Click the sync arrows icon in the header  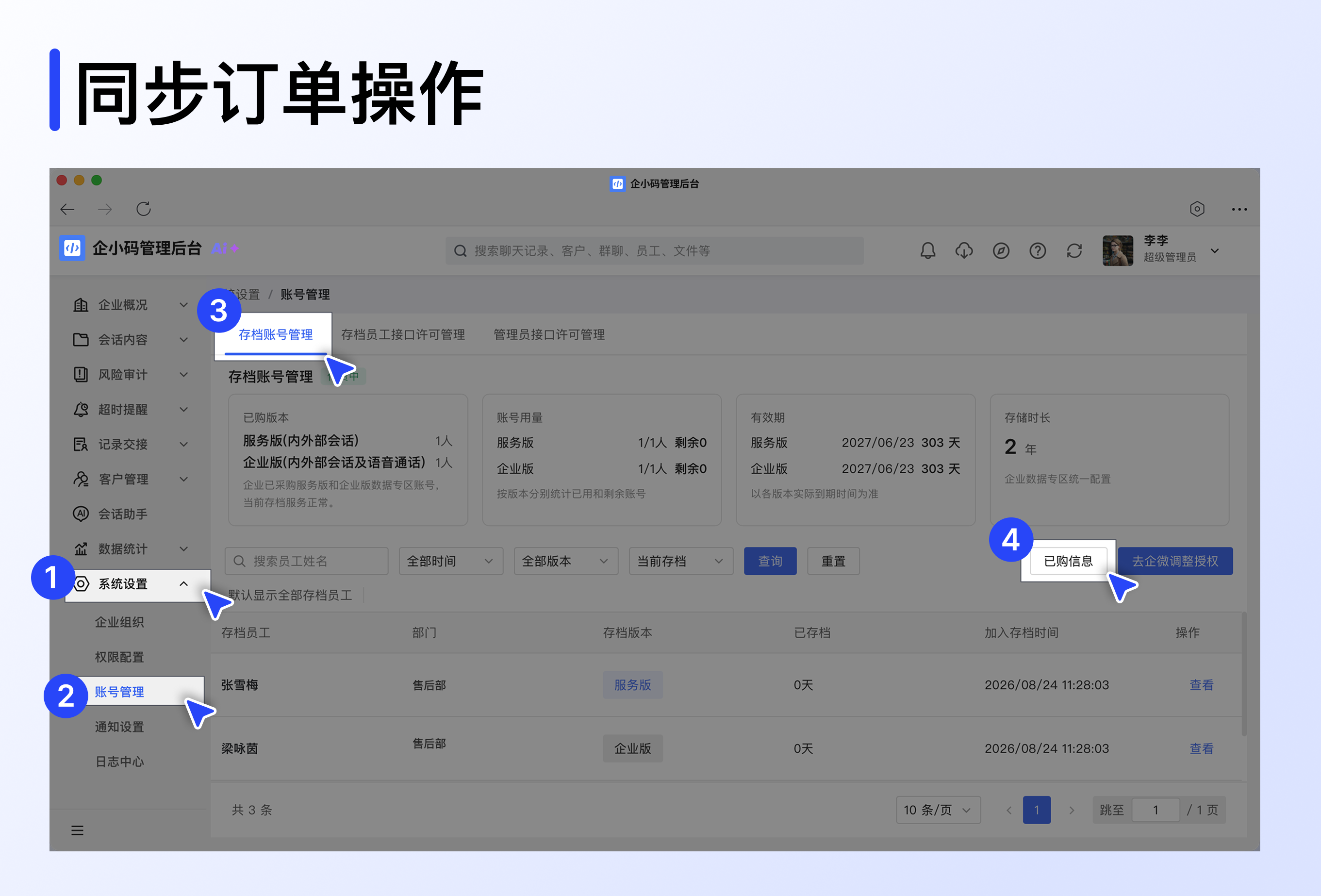click(1074, 251)
